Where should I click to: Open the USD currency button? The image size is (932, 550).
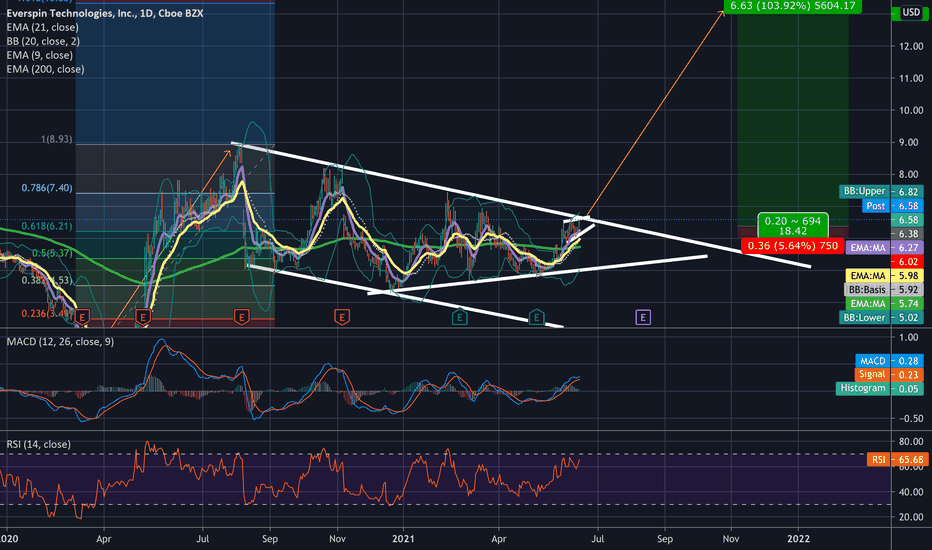(911, 12)
